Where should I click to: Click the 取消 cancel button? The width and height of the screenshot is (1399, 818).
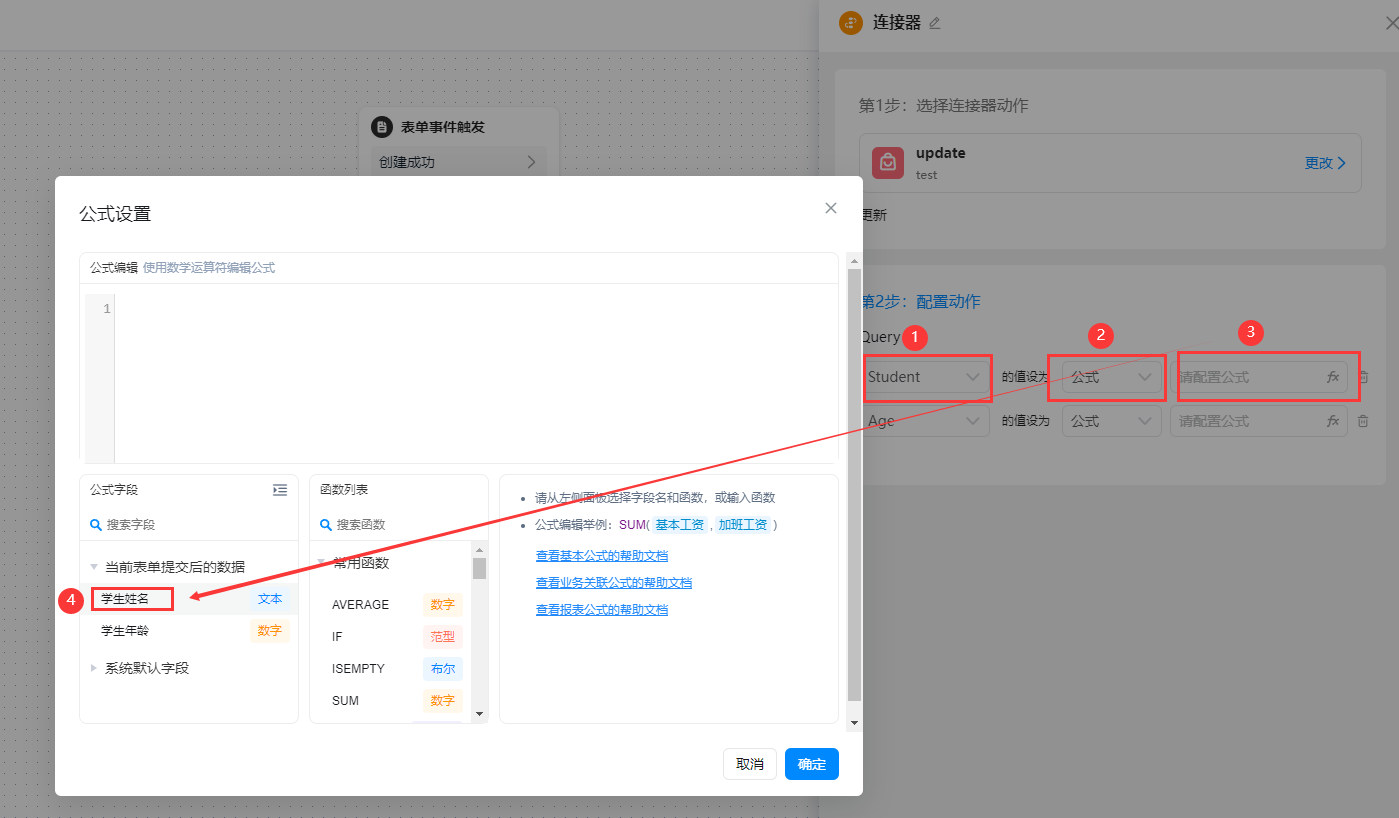point(750,764)
